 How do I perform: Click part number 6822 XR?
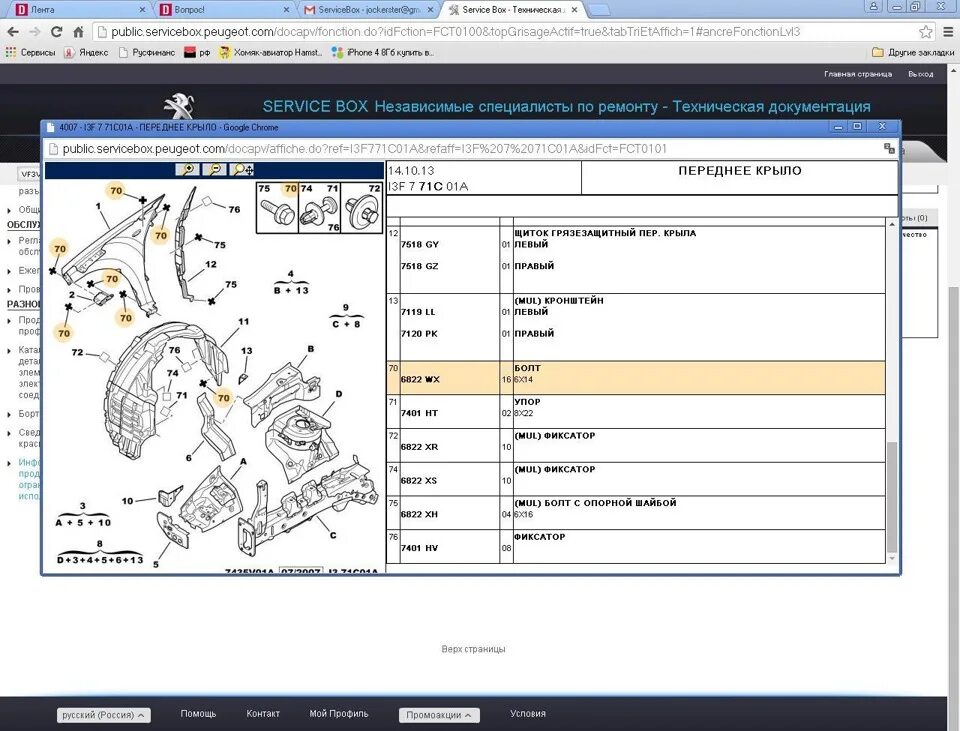419,447
